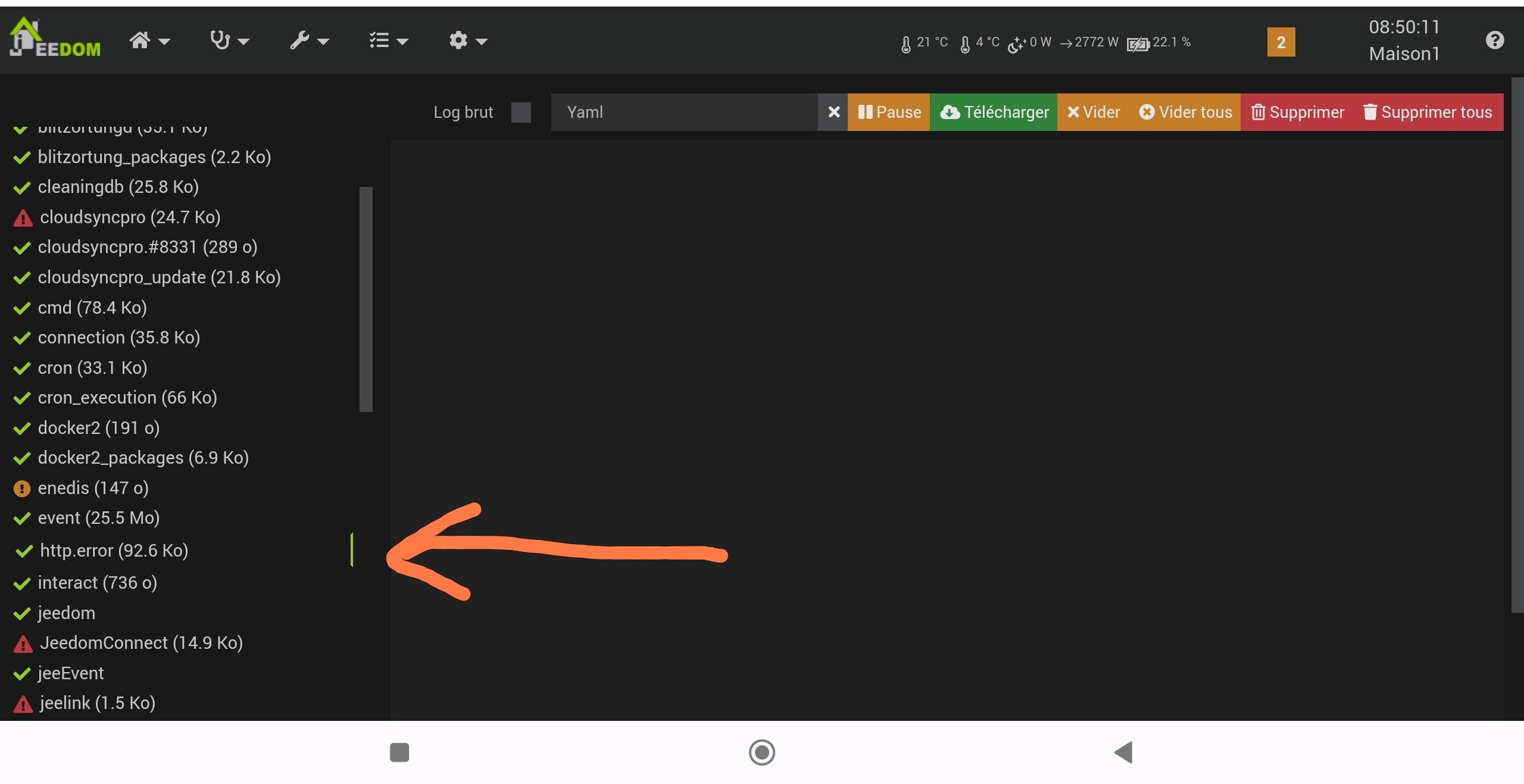Viewport: 1524px width, 784px height.
Task: Click the orange notification badge showing 2
Action: click(1281, 42)
